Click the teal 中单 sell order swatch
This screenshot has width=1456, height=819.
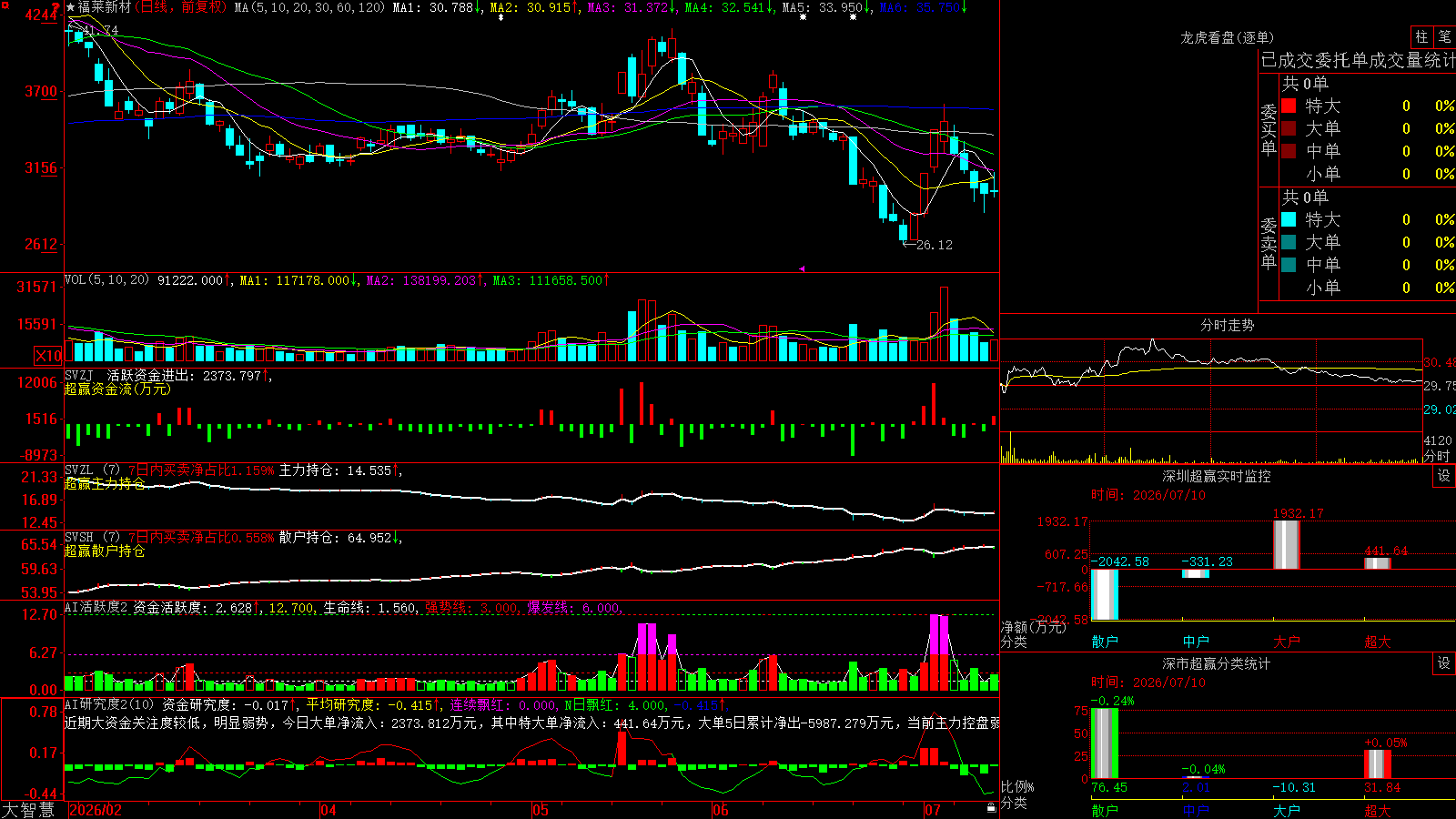tap(1289, 265)
